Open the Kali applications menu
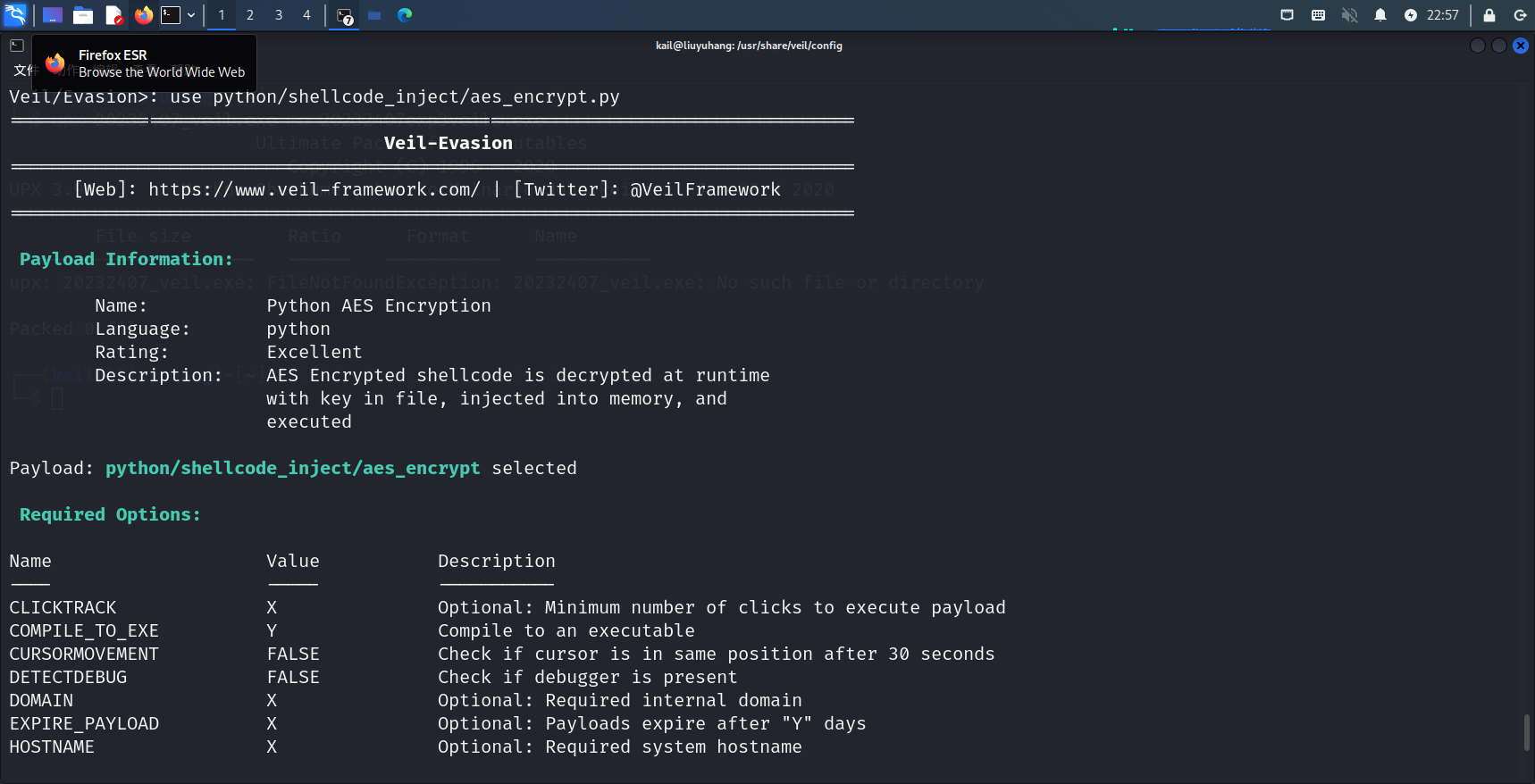 click(x=15, y=15)
